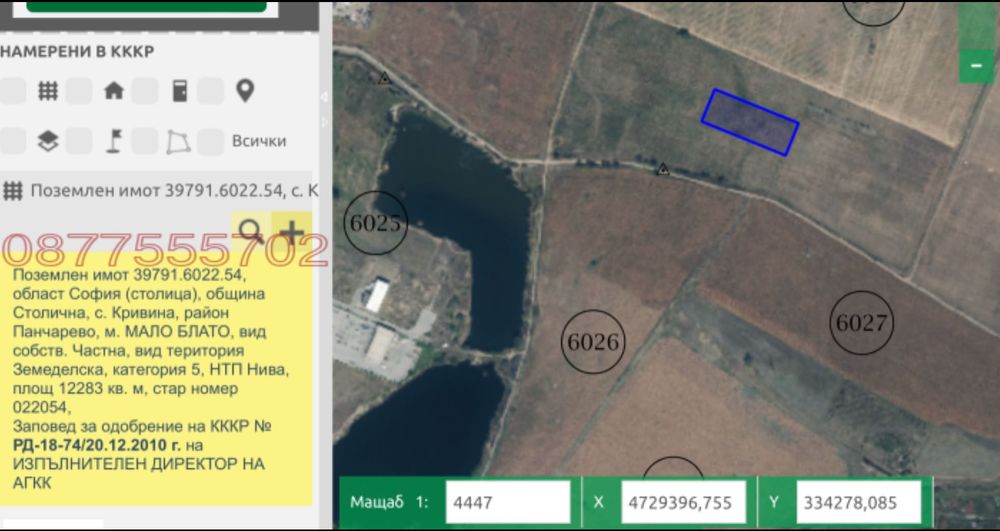
Task: Click the self-contained unit door icon
Action: [x=180, y=91]
